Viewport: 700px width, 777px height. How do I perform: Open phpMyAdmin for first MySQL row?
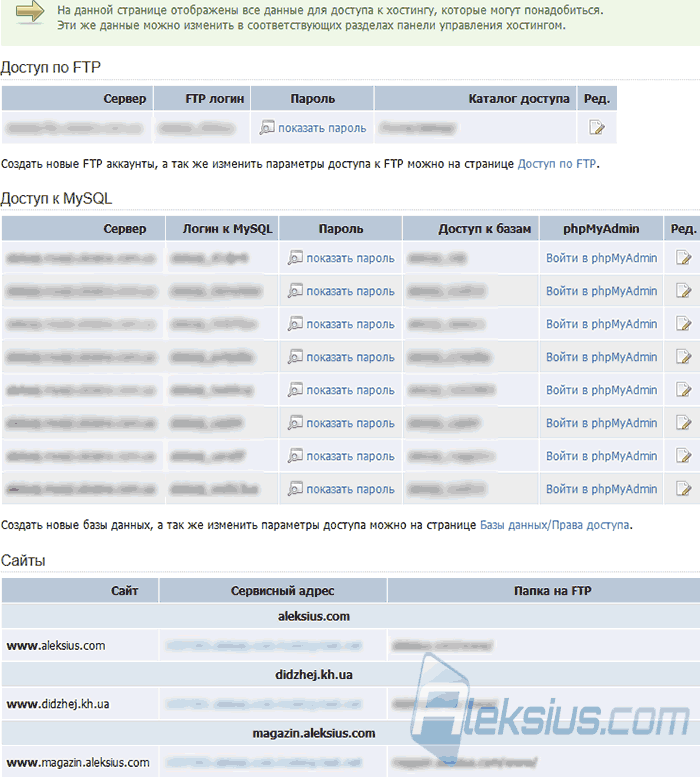[x=601, y=258]
